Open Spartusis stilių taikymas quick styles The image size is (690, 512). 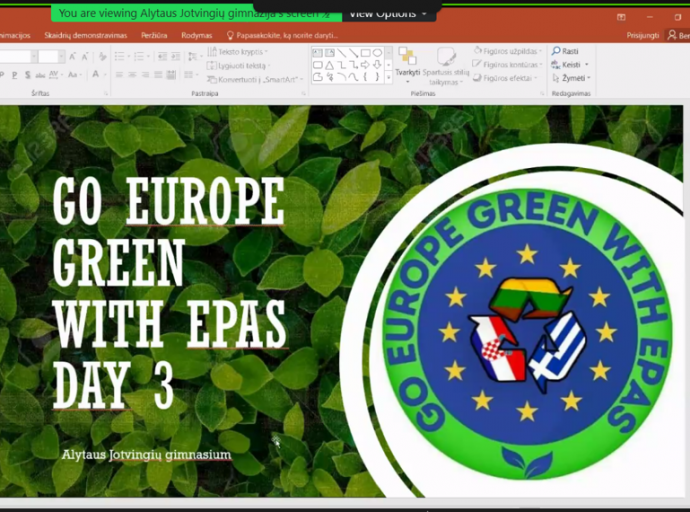point(446,66)
